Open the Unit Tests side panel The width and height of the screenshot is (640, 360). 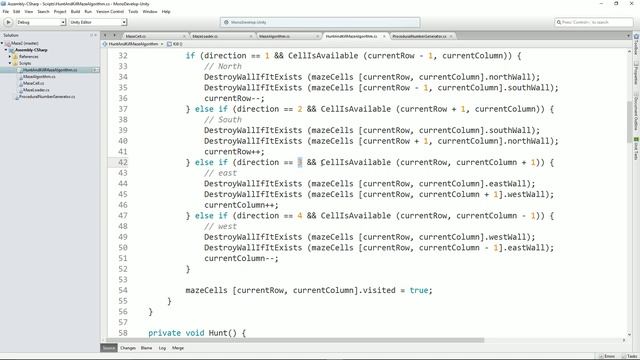(636, 149)
